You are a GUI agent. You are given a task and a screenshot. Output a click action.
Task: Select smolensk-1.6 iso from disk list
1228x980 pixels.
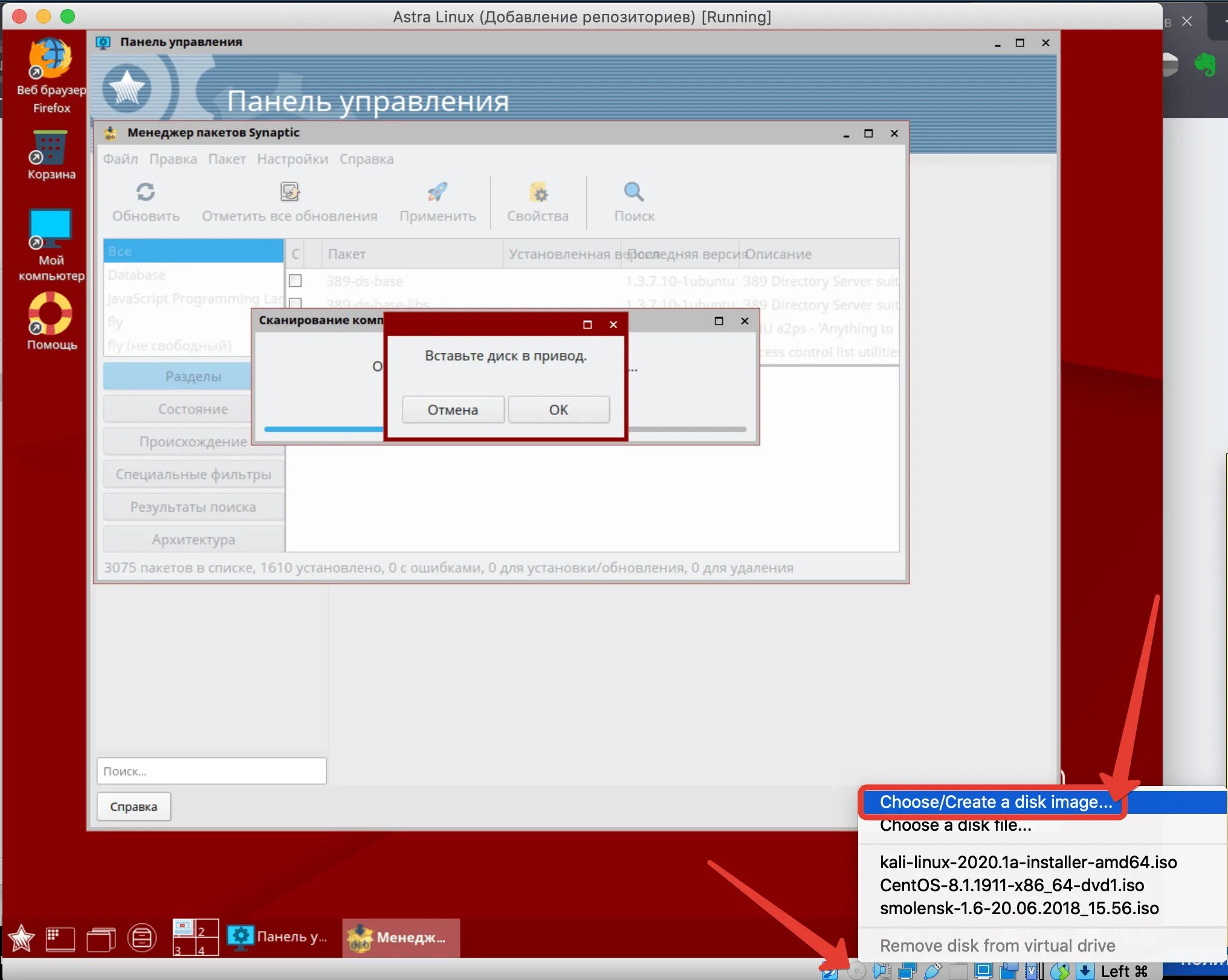point(1019,908)
